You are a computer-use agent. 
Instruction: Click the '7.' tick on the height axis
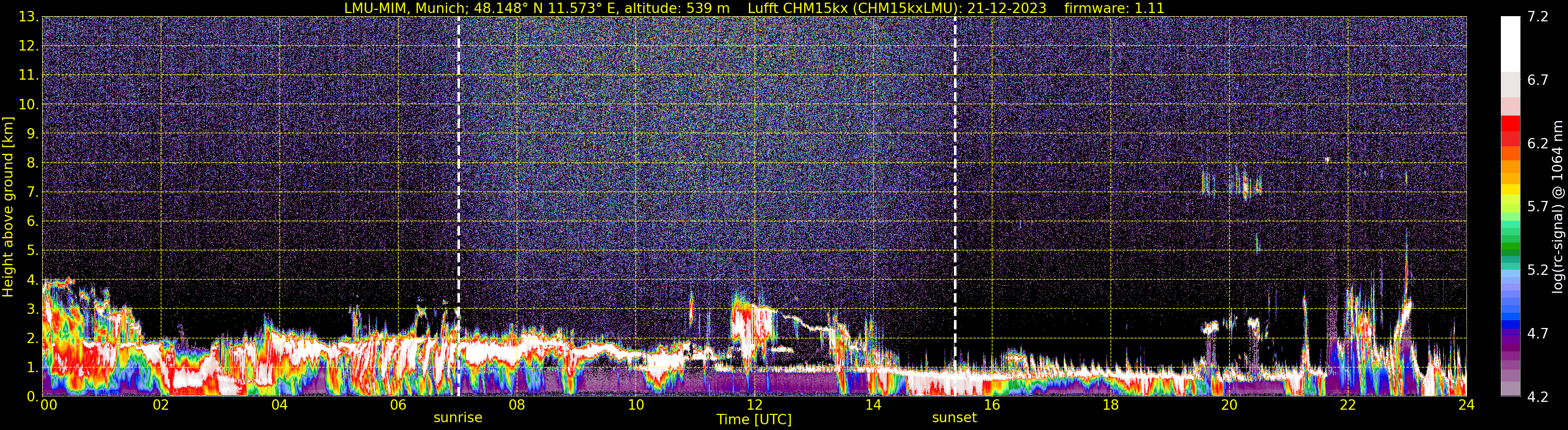tap(32, 192)
